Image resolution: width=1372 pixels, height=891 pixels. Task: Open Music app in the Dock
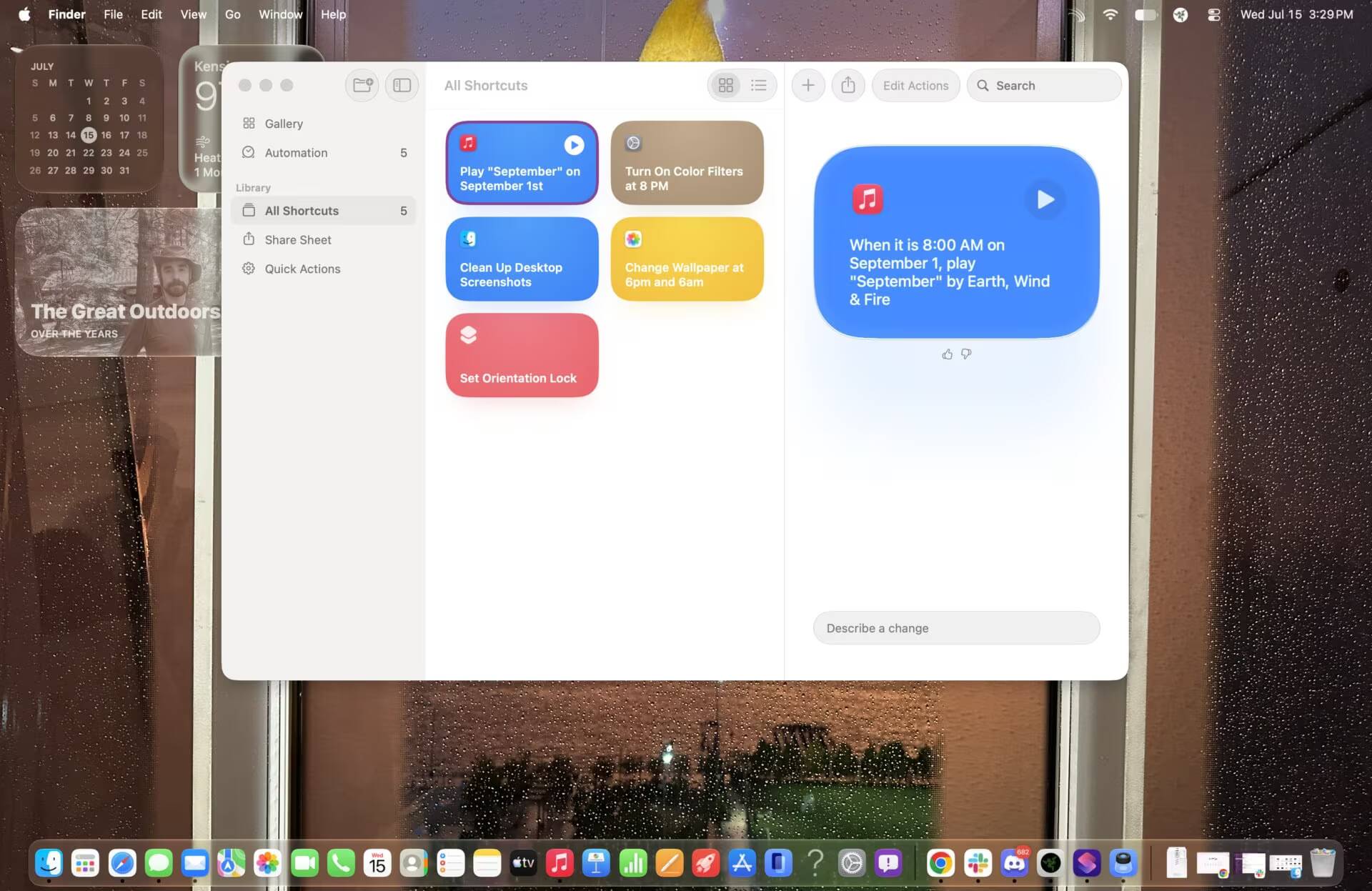point(560,863)
